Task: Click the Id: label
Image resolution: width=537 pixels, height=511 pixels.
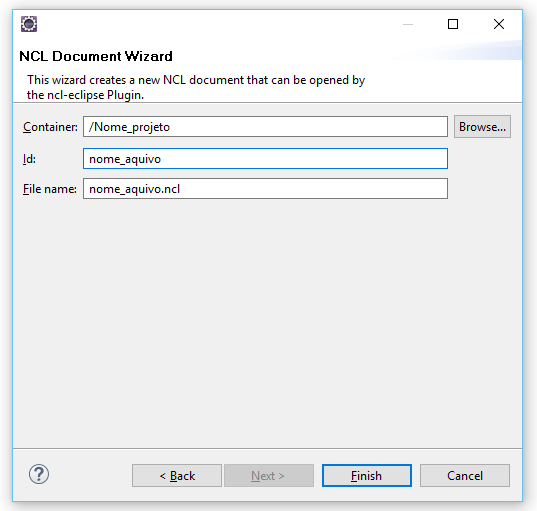Action: pos(29,159)
